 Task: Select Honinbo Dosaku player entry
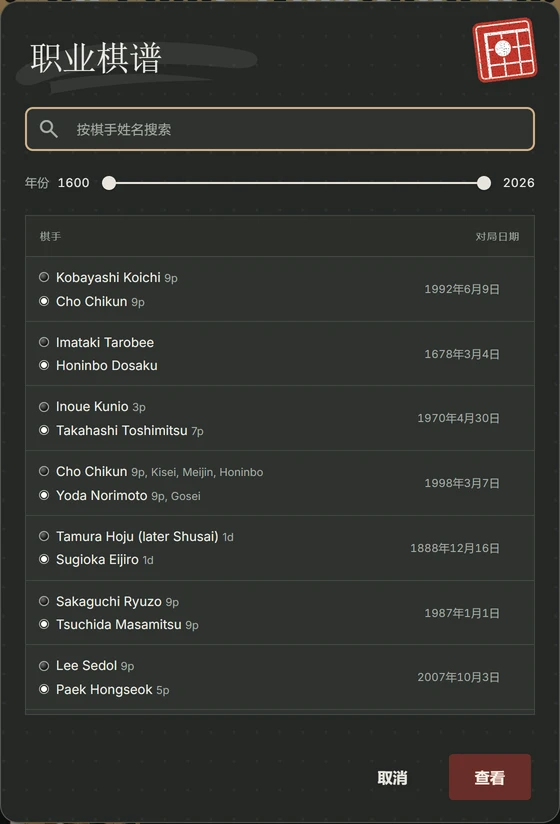tap(107, 366)
